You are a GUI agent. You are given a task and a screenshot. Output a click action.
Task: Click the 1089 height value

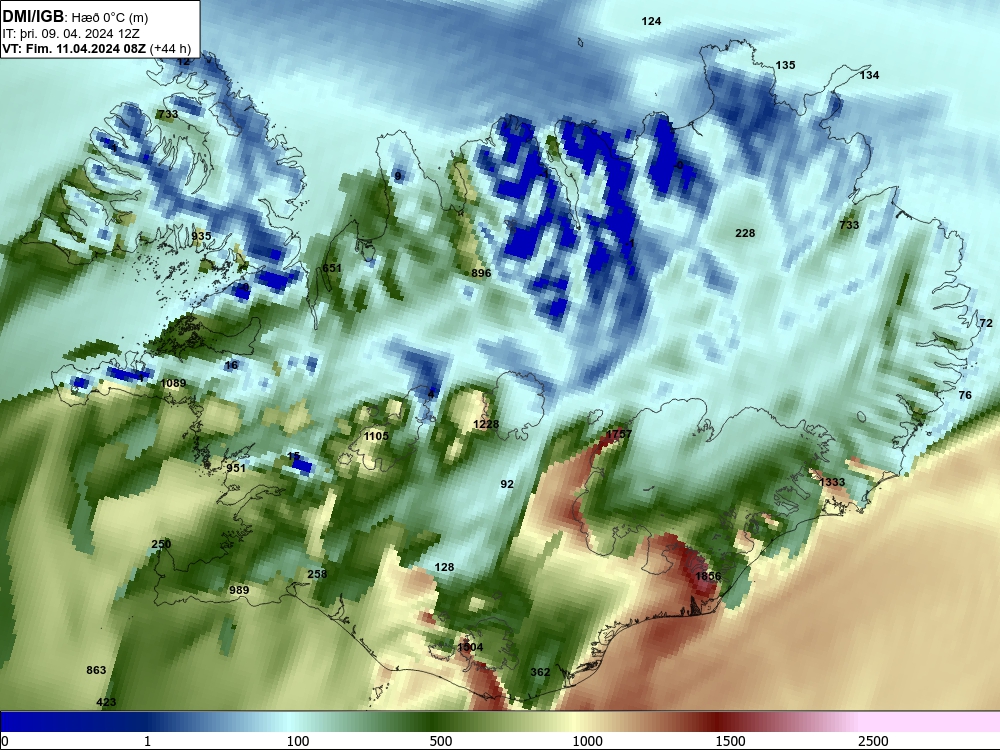(173, 383)
